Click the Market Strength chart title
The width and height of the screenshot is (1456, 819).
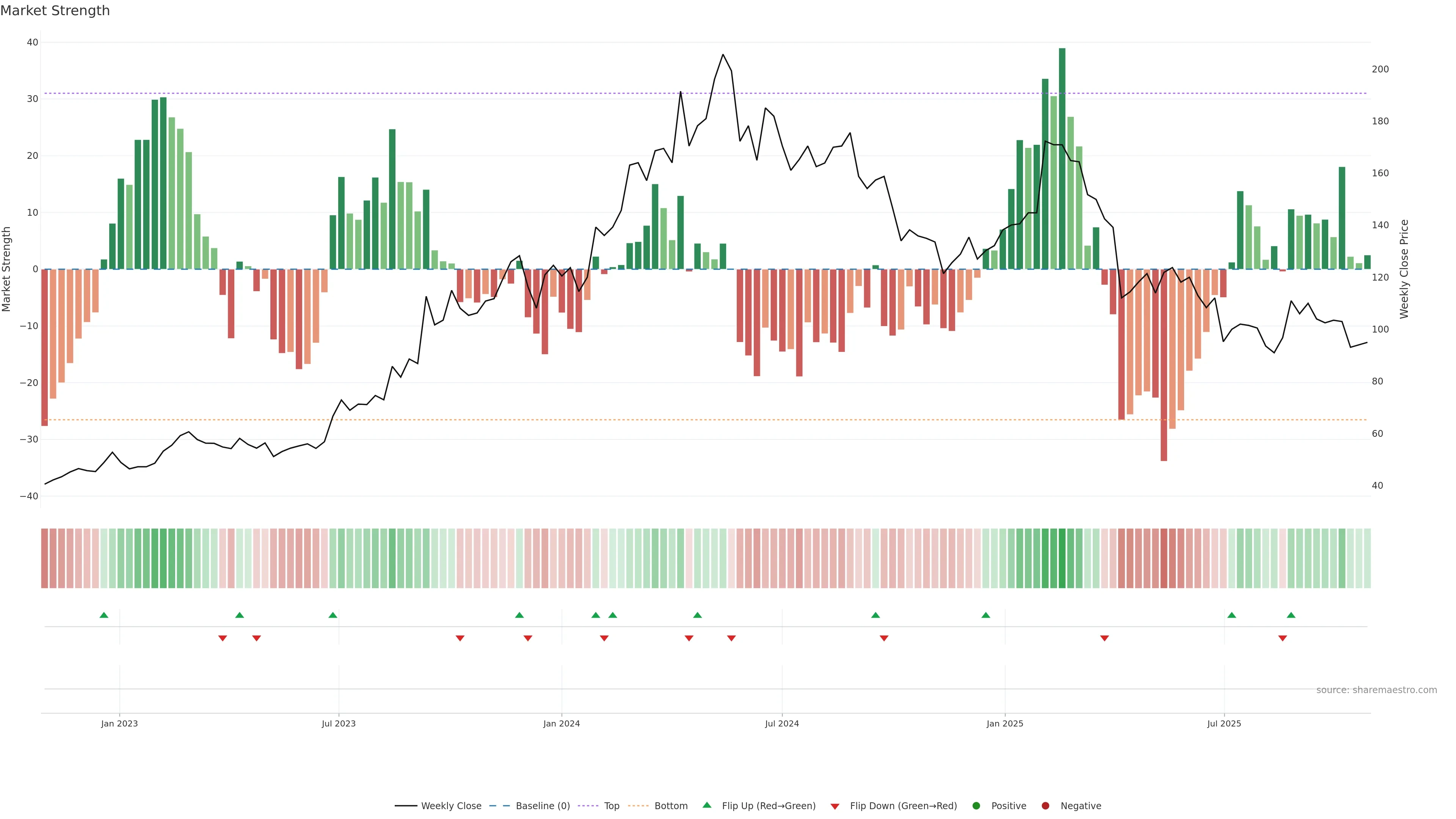[55, 11]
